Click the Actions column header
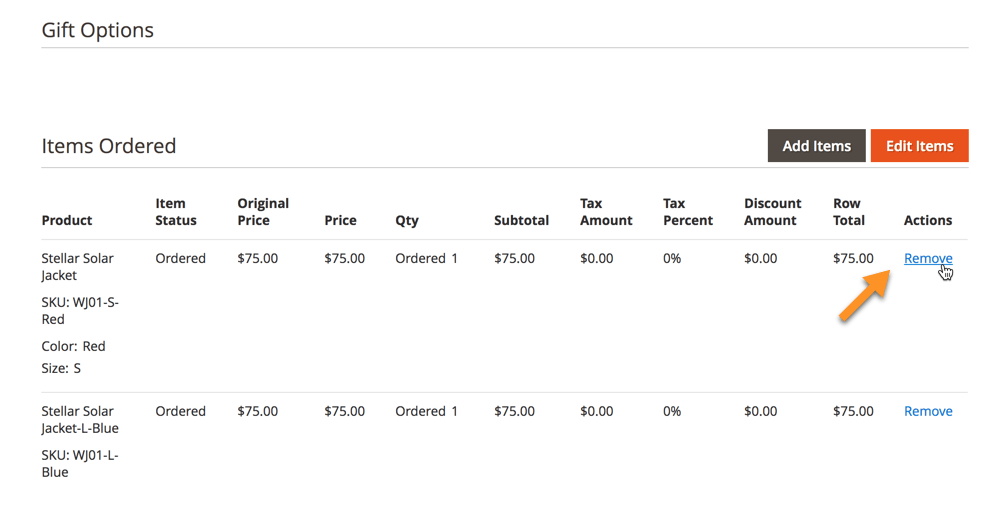Screen dimensions: 999x516 (x=927, y=220)
